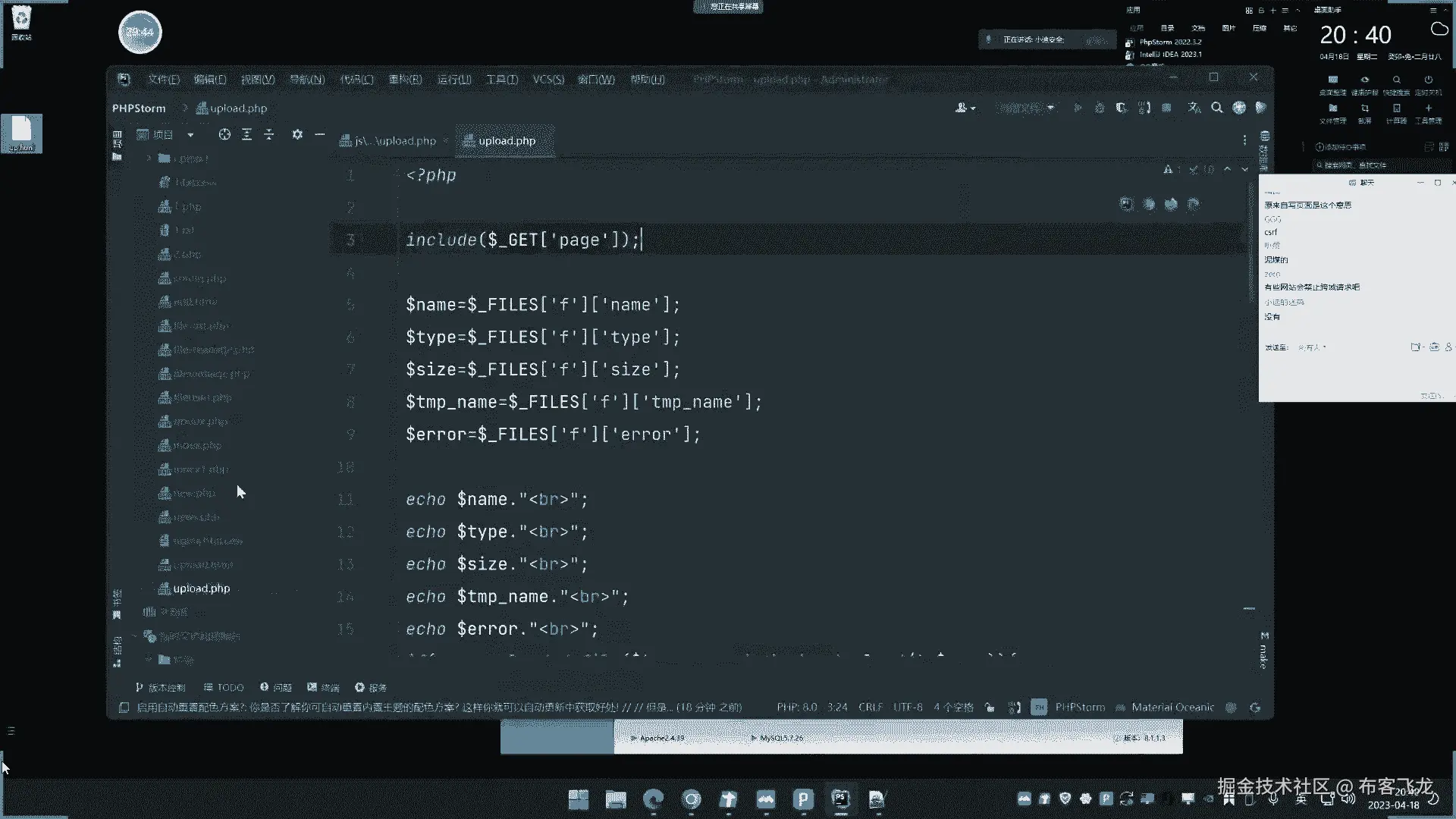Open the TODO tool window button
The height and width of the screenshot is (819, 1456).
pos(224,688)
